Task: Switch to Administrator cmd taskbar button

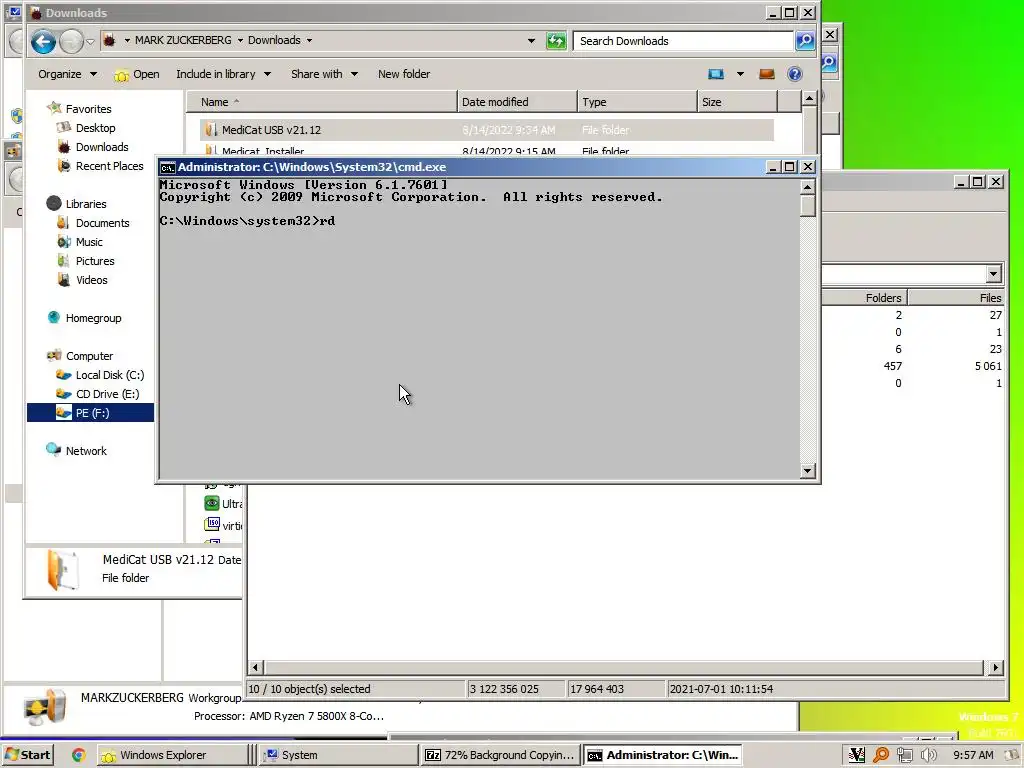Action: point(662,755)
